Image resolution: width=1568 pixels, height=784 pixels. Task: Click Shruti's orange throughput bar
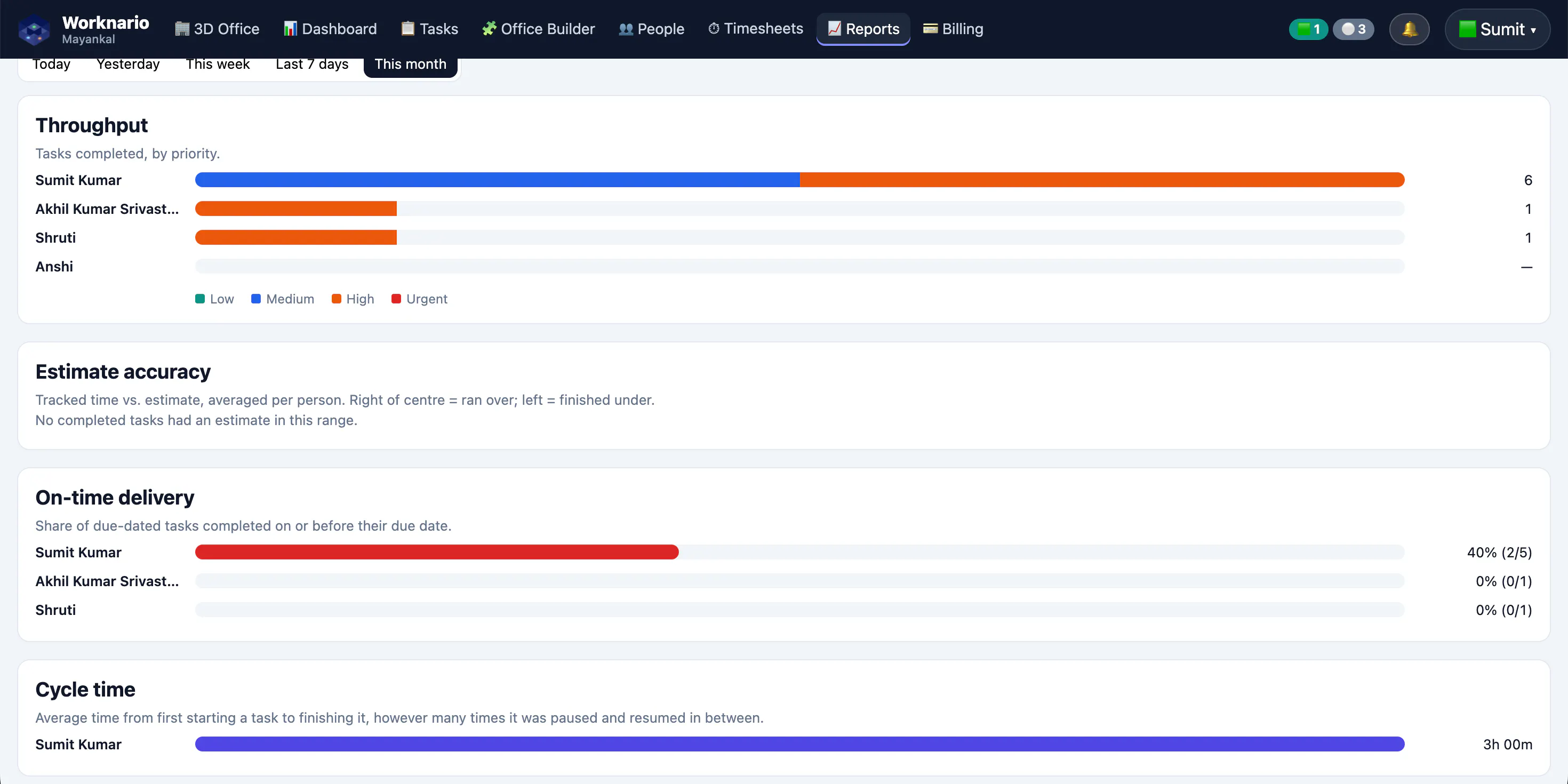point(296,237)
